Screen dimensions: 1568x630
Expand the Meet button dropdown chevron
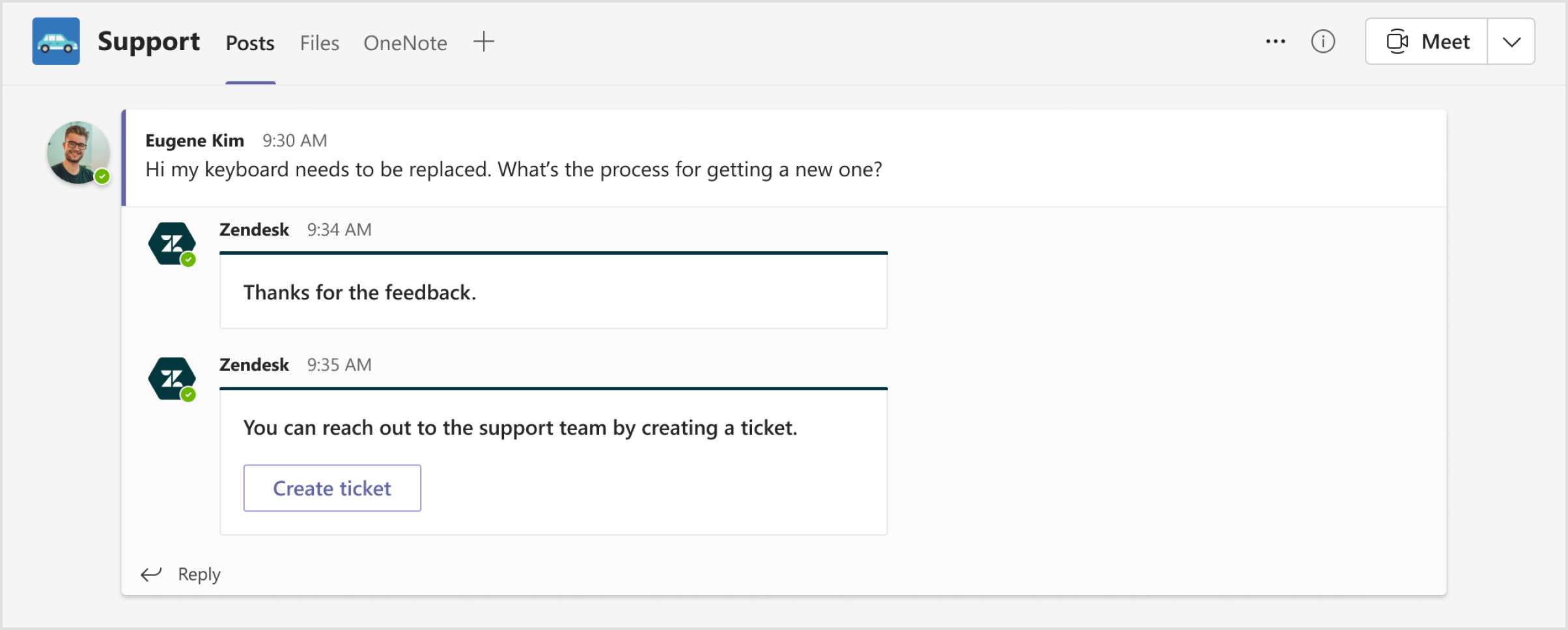[1511, 41]
